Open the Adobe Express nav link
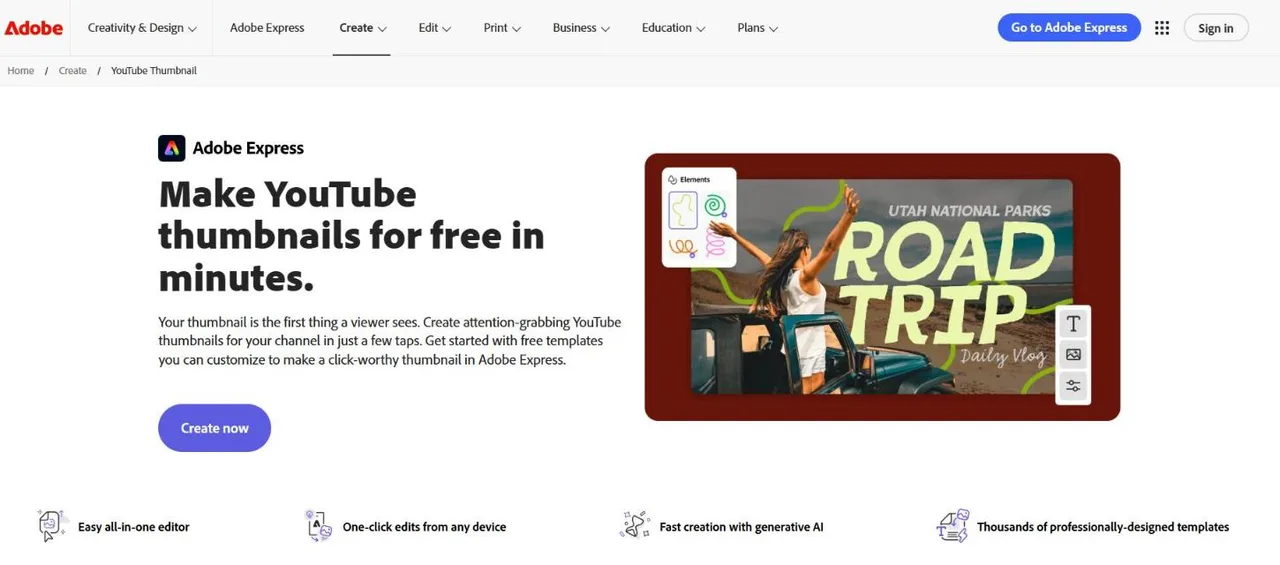 tap(267, 28)
